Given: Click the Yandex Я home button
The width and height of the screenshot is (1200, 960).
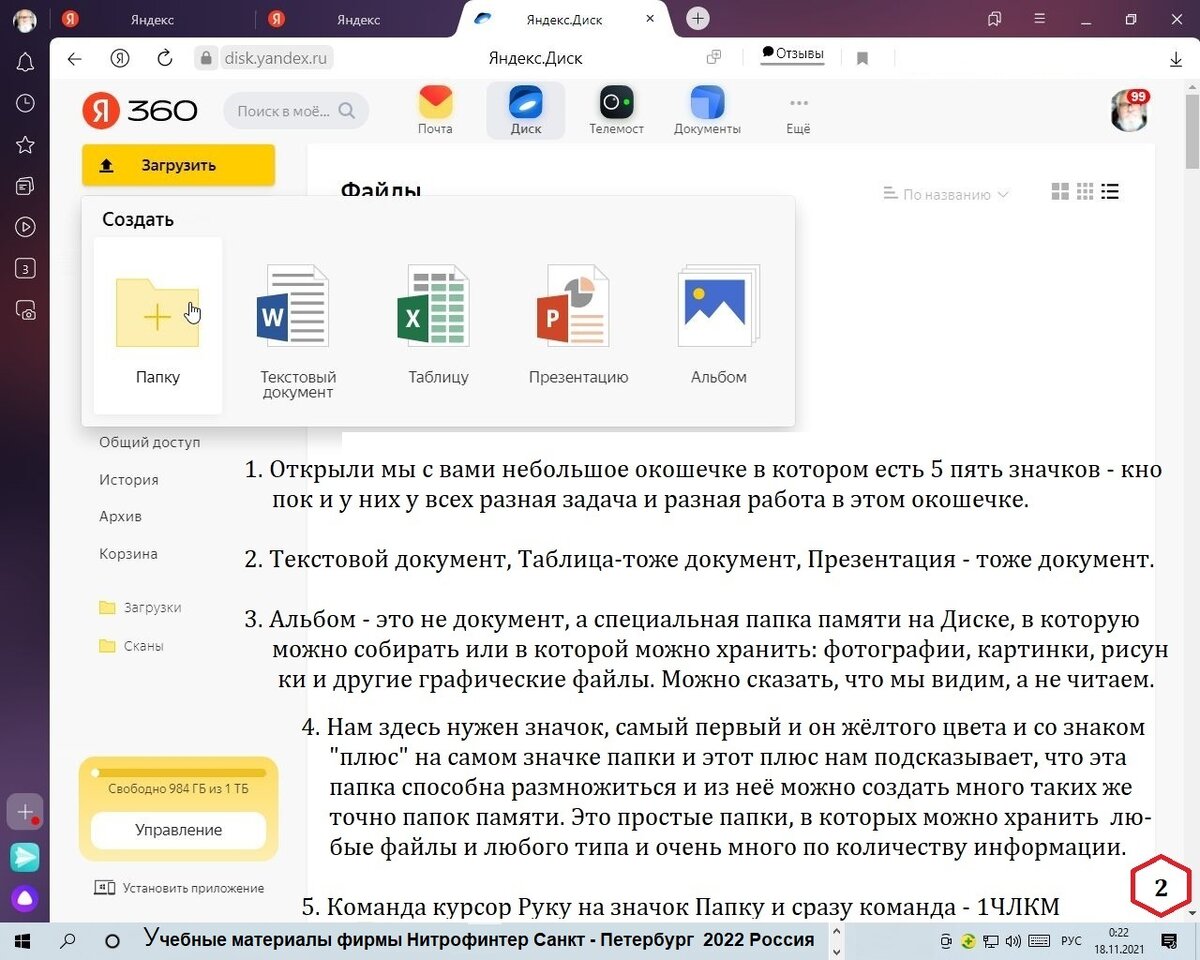Looking at the screenshot, I should pyautogui.click(x=120, y=58).
